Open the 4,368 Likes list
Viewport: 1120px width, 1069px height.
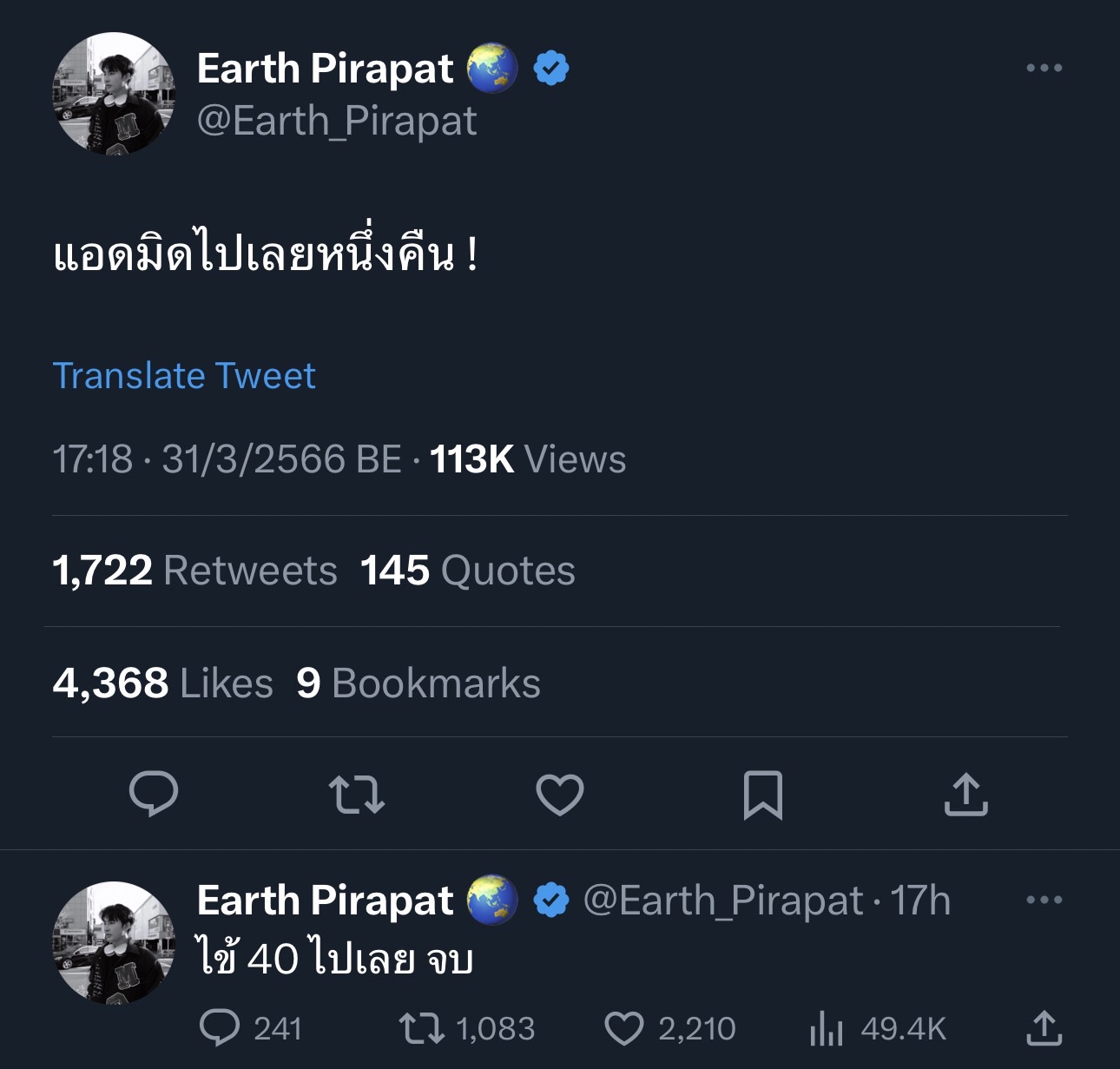[x=161, y=683]
